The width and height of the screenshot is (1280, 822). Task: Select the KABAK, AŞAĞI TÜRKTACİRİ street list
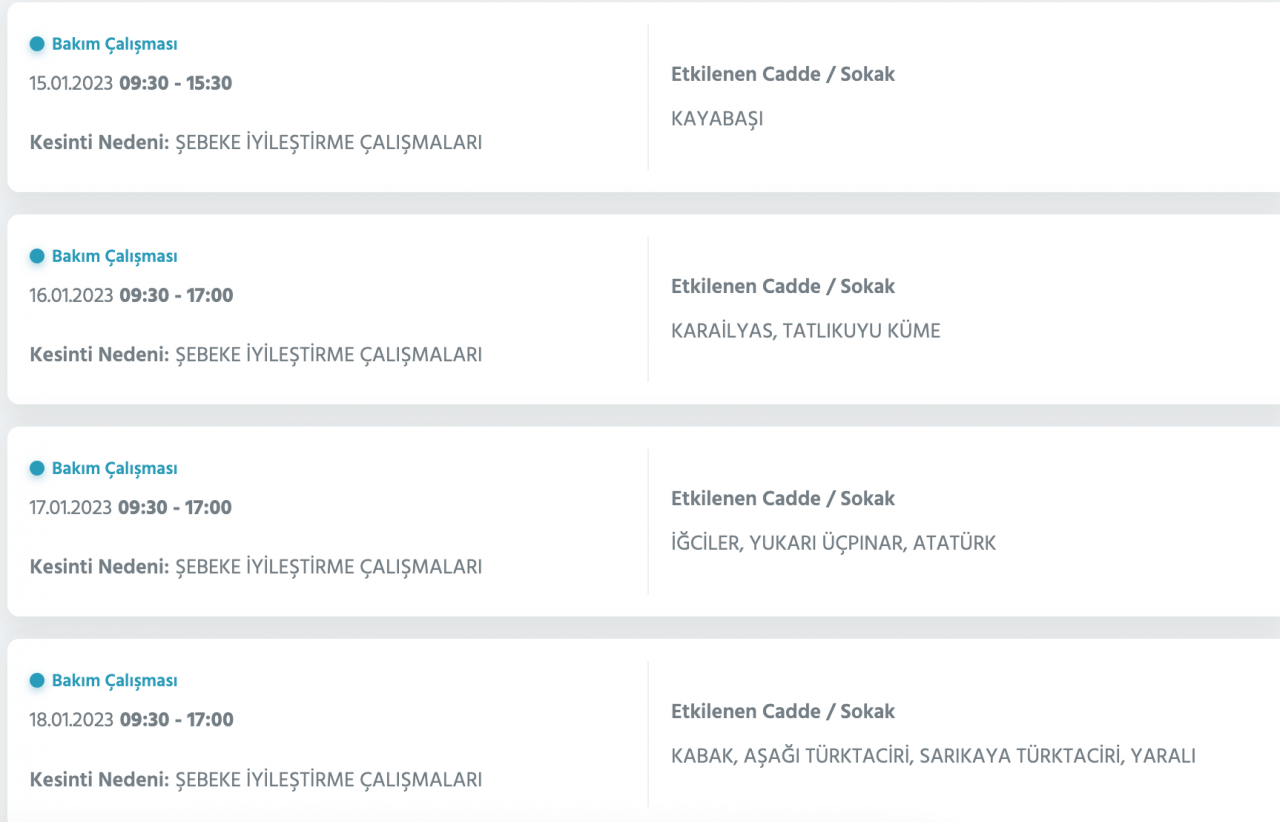[932, 756]
